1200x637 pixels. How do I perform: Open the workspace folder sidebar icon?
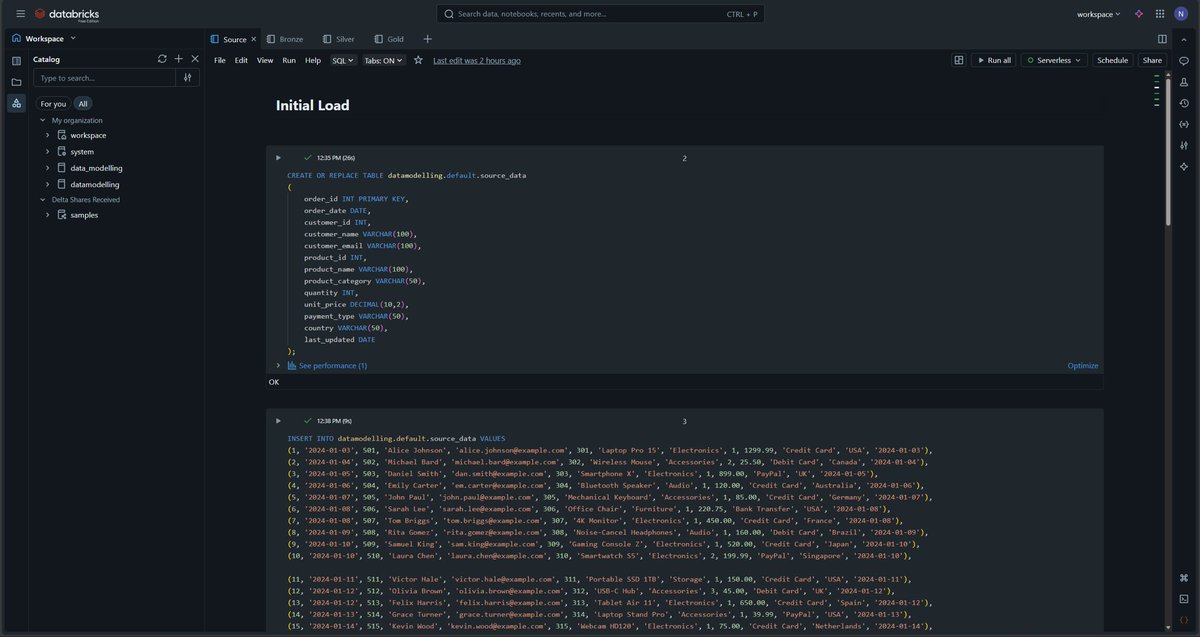[x=16, y=82]
